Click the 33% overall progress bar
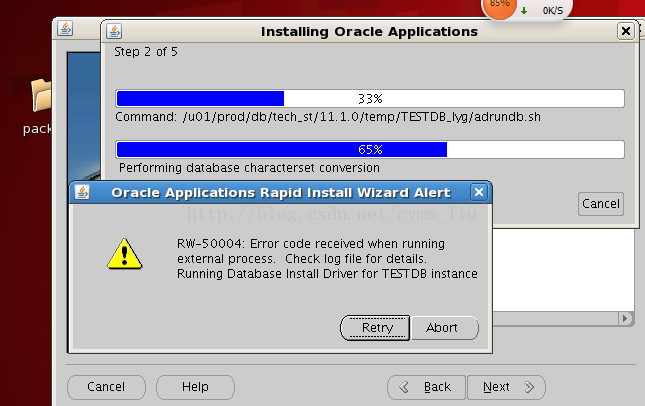This screenshot has height=406, width=645. pos(370,99)
